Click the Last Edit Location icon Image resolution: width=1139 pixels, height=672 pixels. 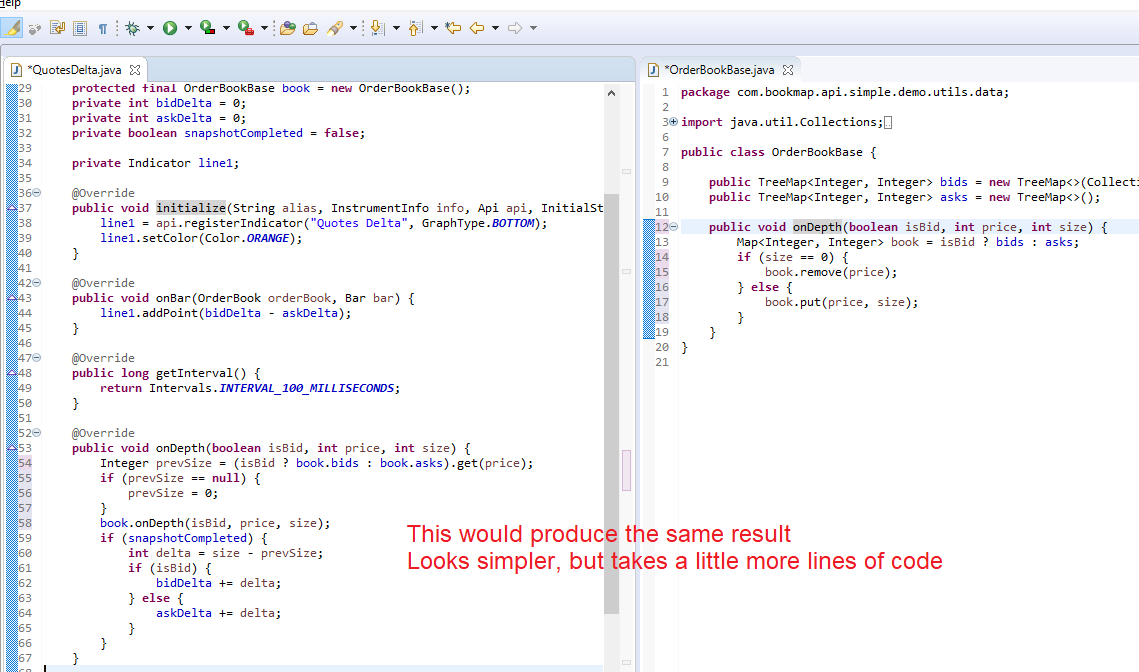point(452,27)
